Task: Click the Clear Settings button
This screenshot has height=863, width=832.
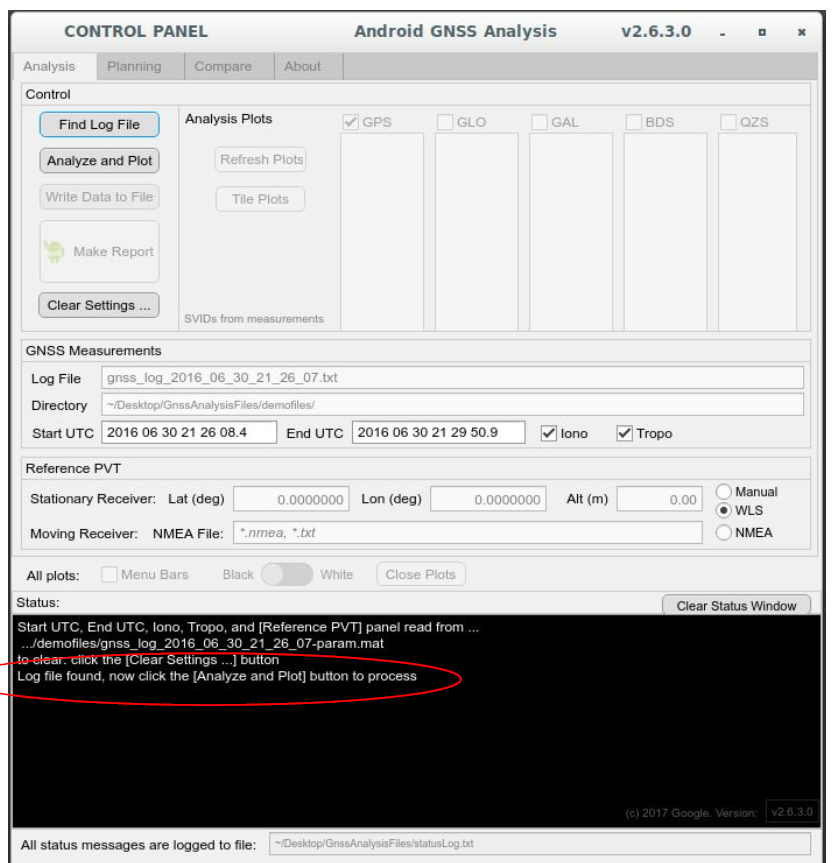Action: [99, 306]
